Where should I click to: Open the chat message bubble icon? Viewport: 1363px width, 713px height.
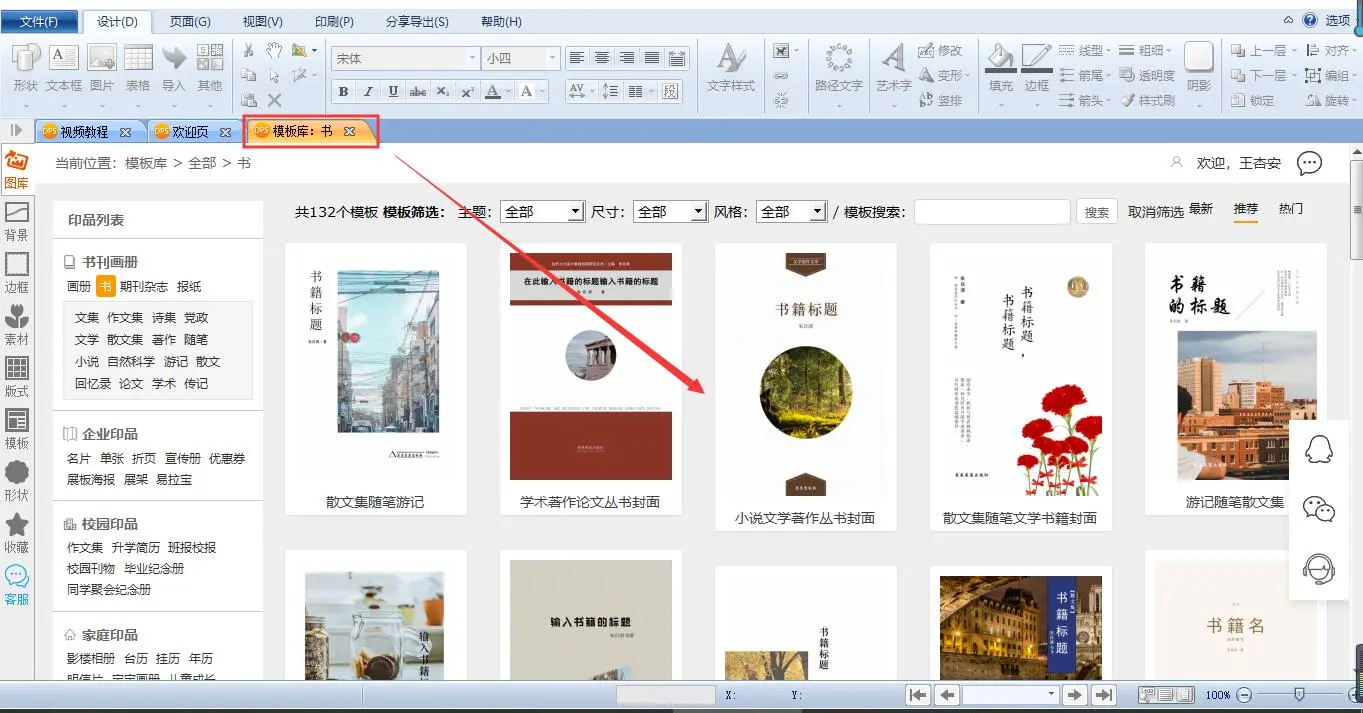coord(1309,163)
